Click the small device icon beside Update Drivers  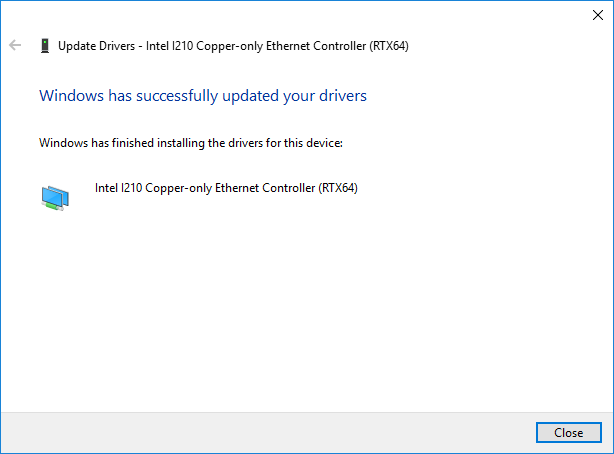(44, 46)
